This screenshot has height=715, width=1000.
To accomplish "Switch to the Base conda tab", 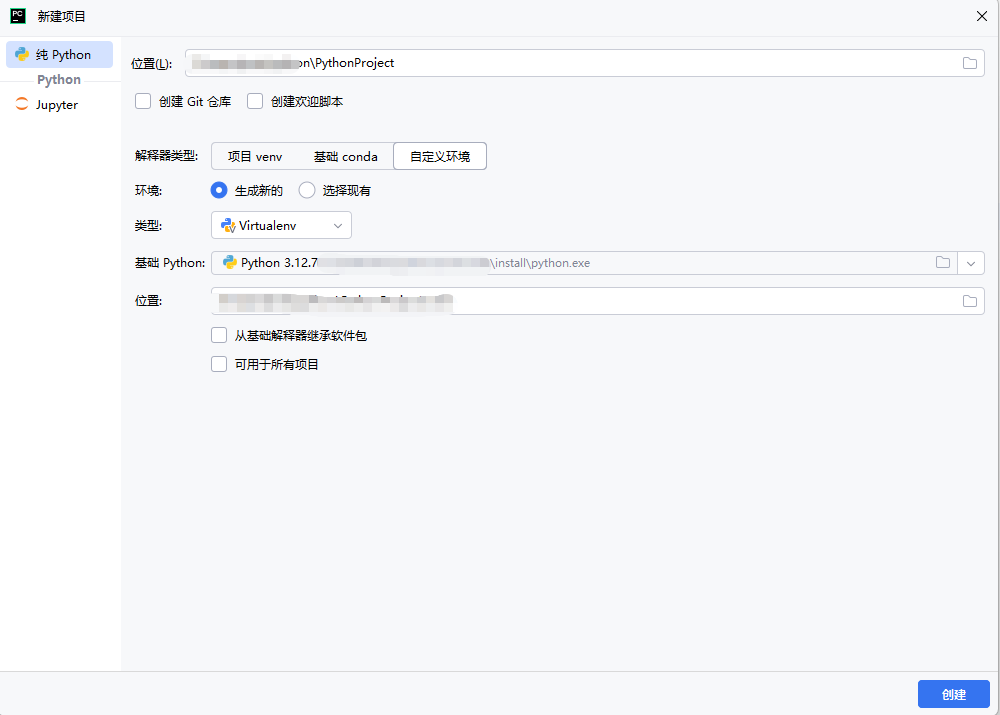I will coord(346,156).
